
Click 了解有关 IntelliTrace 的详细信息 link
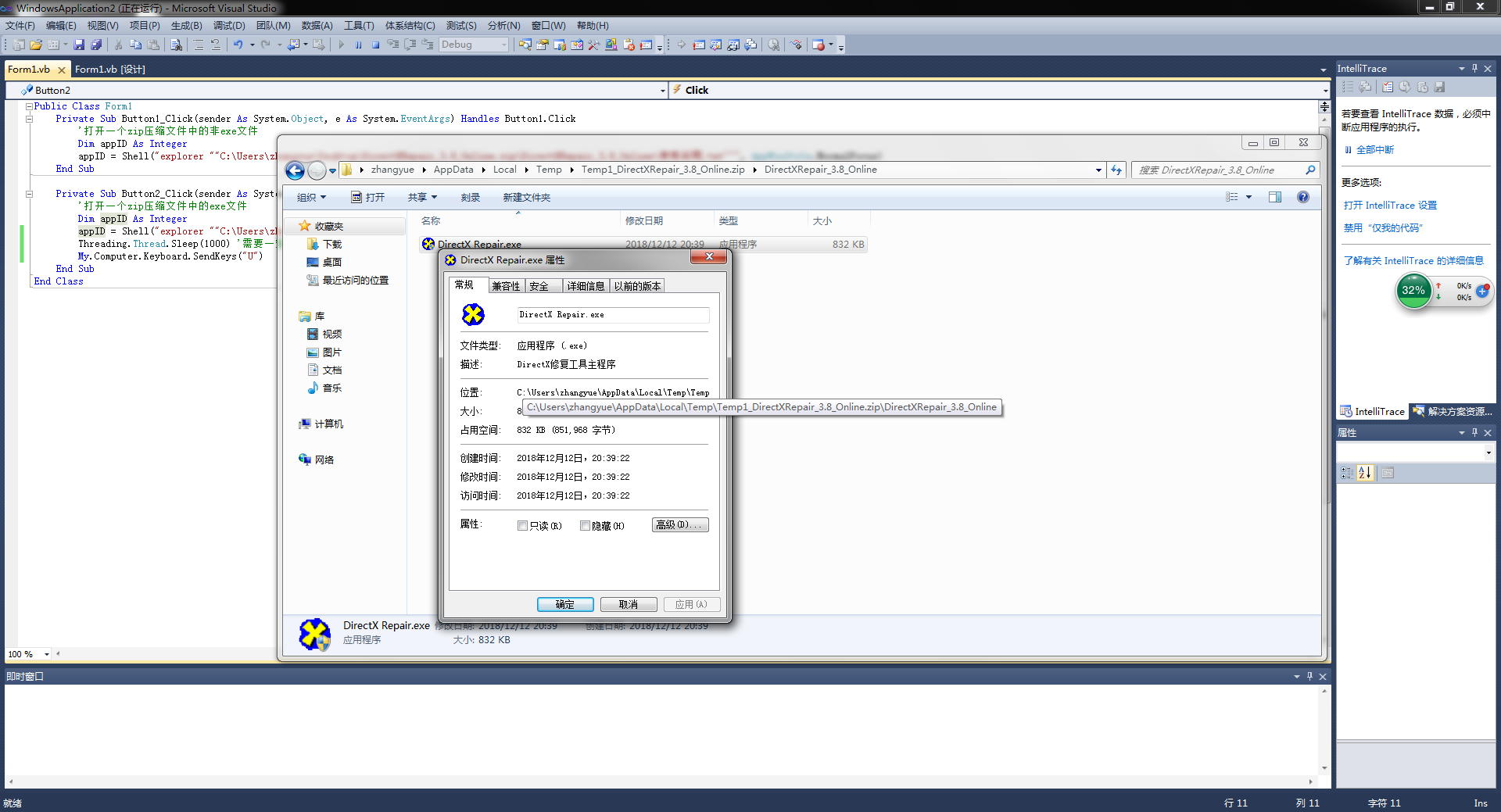[1413, 261]
